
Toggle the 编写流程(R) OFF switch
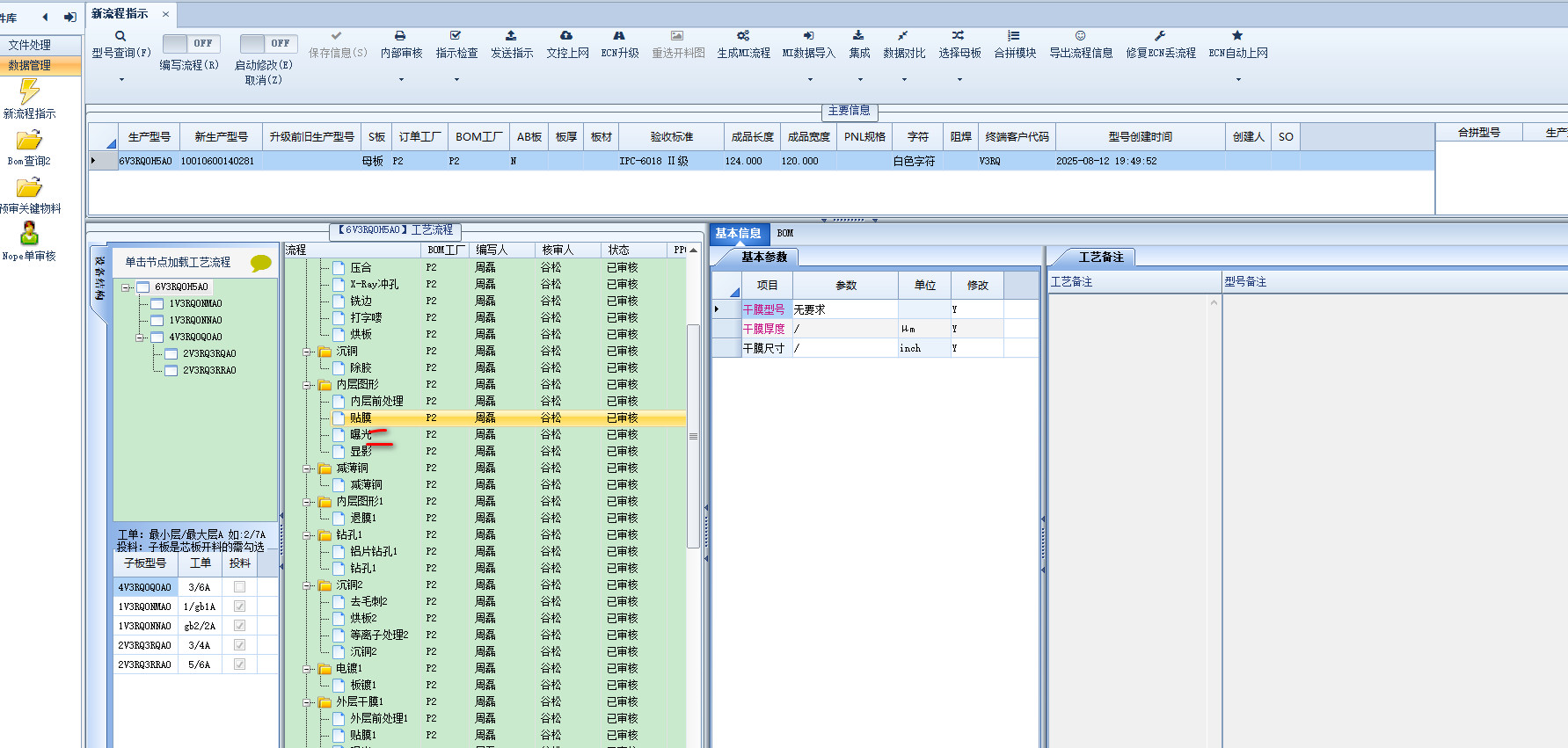[x=191, y=44]
